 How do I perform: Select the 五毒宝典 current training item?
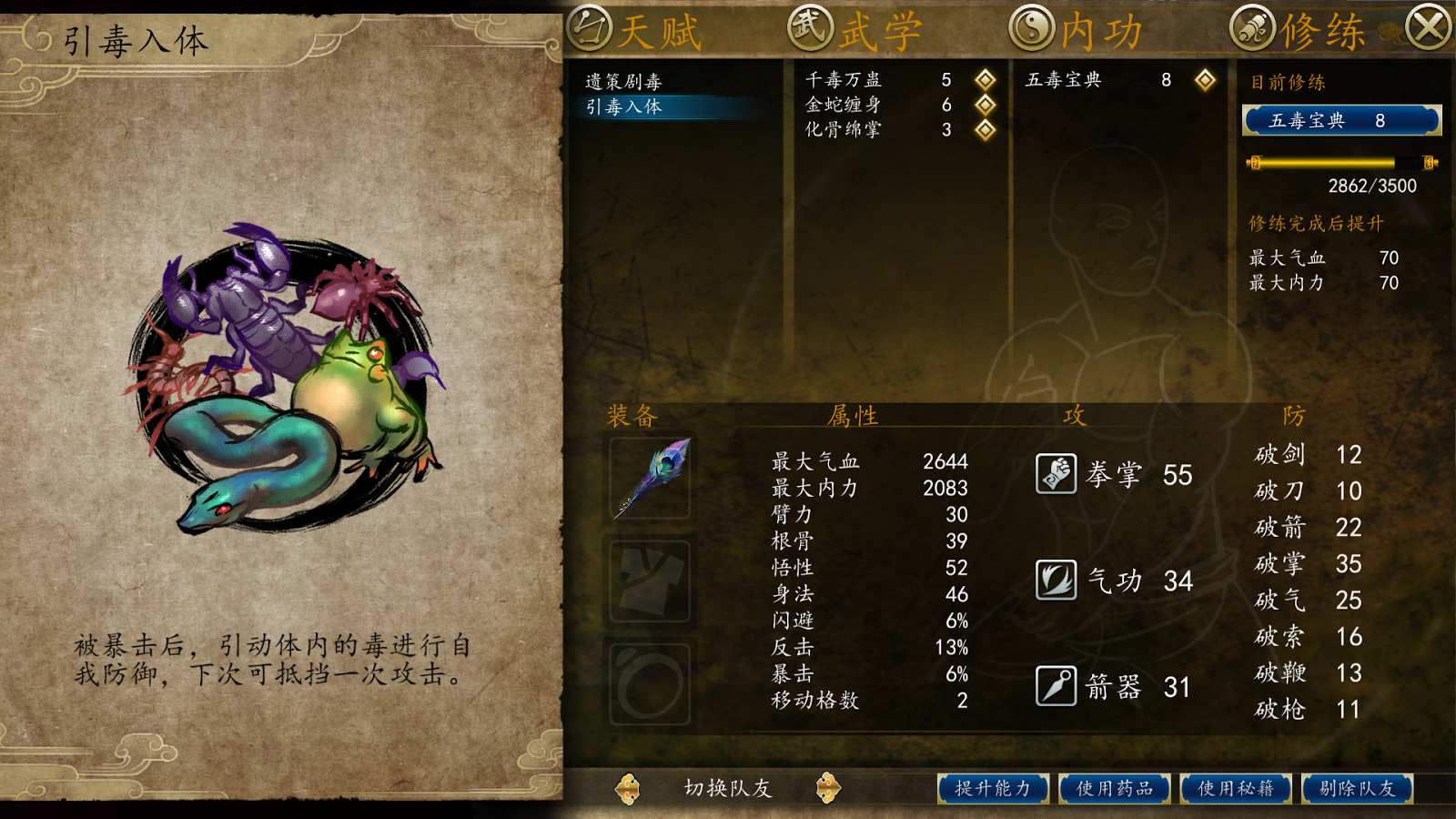click(x=1341, y=120)
